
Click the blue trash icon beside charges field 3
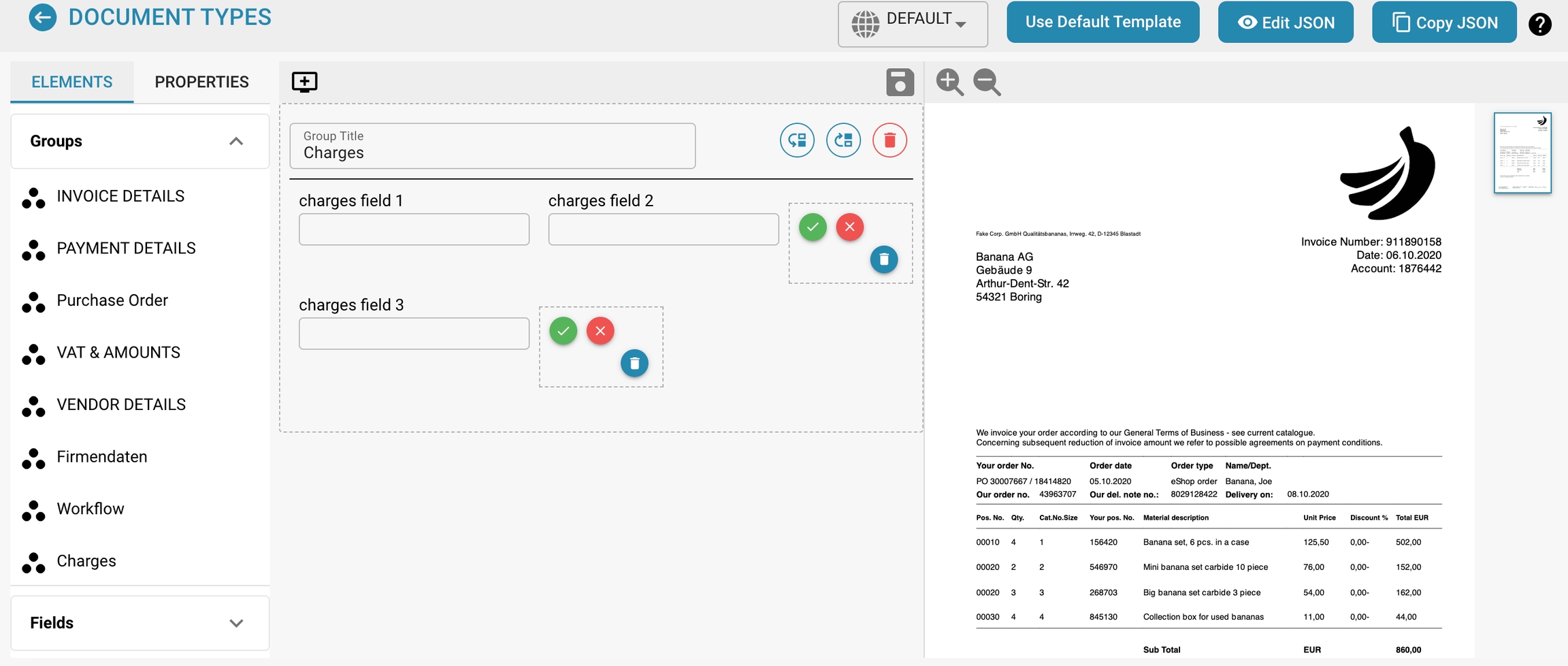pyautogui.click(x=634, y=364)
